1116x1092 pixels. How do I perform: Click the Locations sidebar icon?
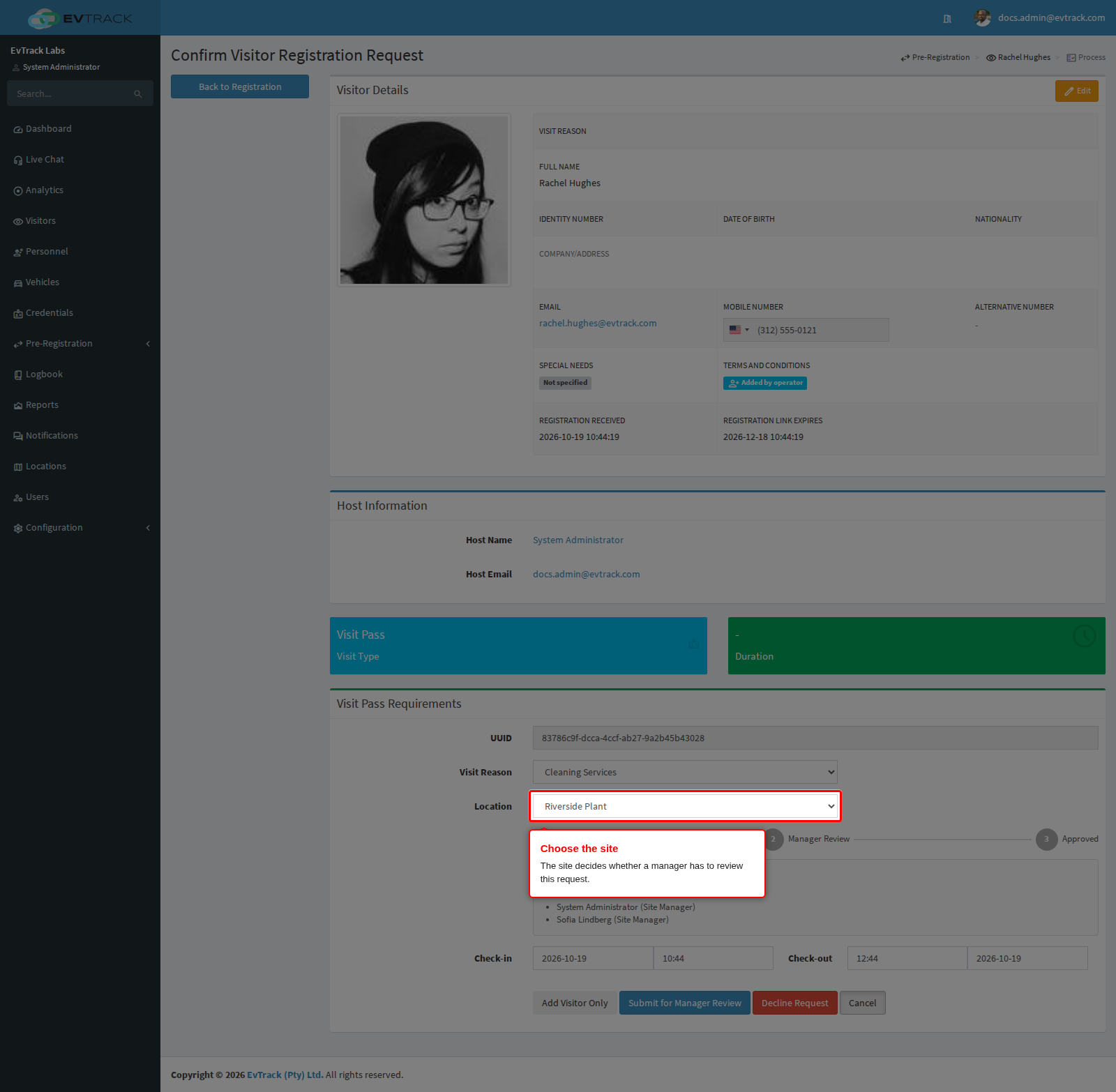18,467
